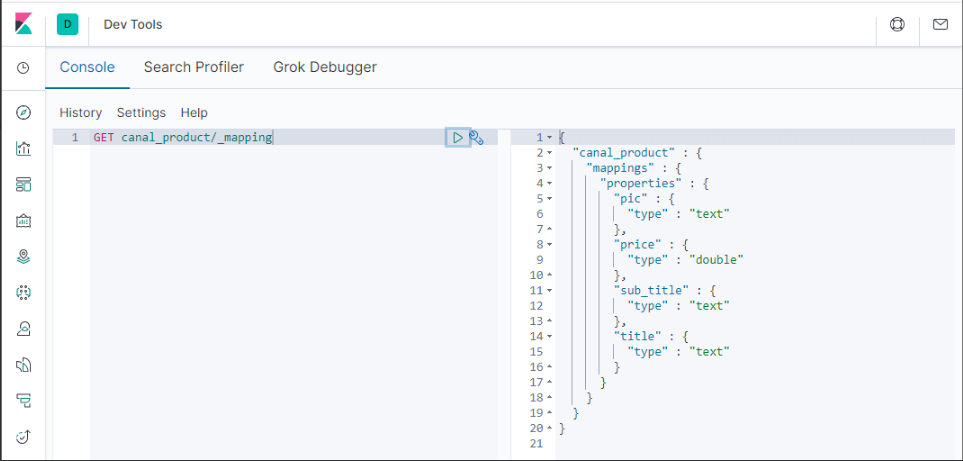Open Dashboard icon in sidebar
The width and height of the screenshot is (963, 461).
coord(23,184)
